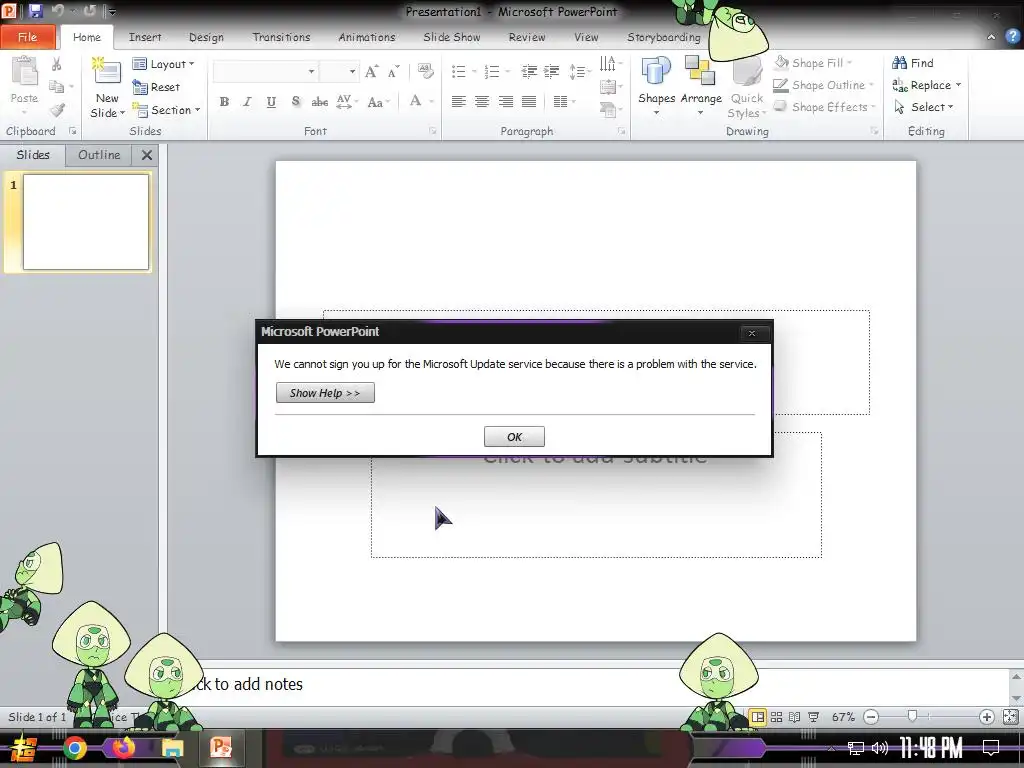Click zoom out minus button
Image resolution: width=1024 pixels, height=768 pixels.
coord(871,717)
